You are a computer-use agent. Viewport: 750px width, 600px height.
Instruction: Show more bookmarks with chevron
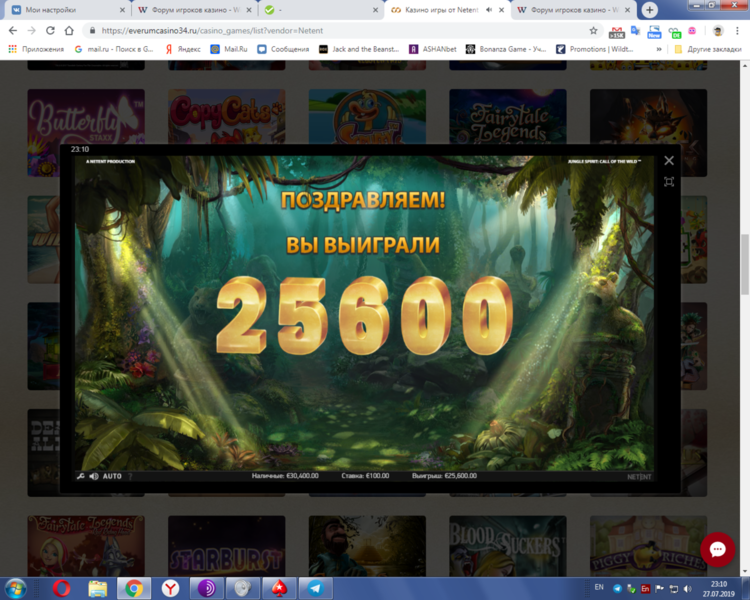[658, 49]
